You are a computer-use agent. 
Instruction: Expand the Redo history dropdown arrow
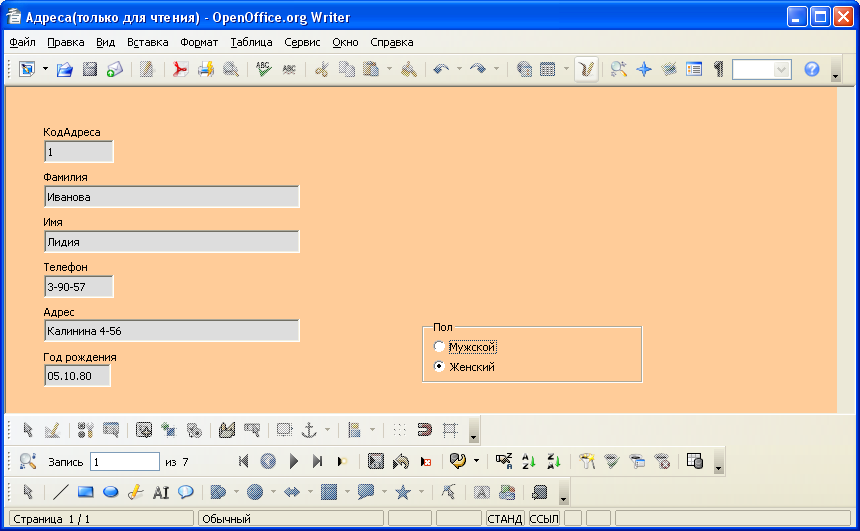point(496,70)
